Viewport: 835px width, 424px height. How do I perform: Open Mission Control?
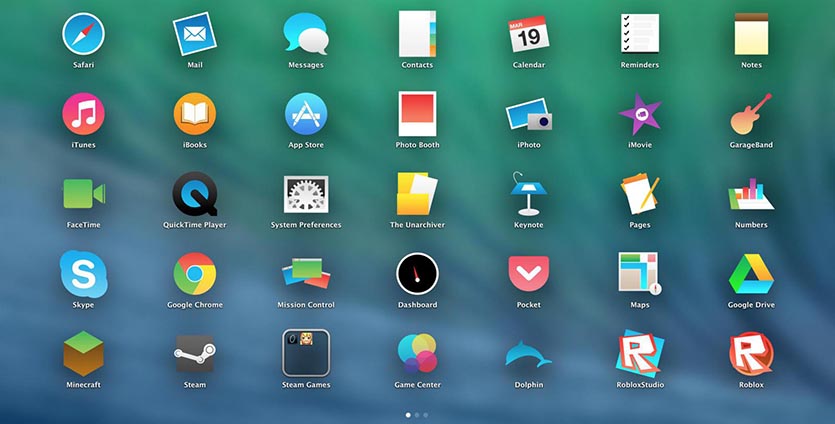click(306, 274)
